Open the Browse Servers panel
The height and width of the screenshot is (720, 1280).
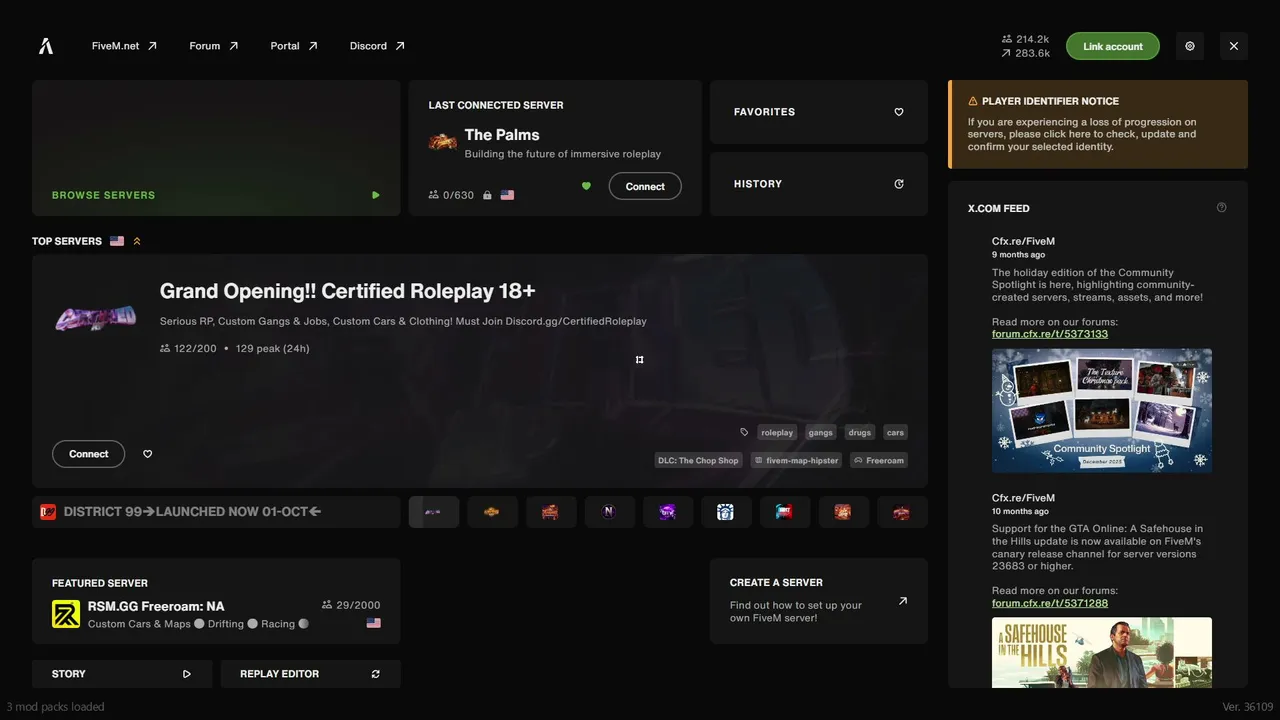216,148
